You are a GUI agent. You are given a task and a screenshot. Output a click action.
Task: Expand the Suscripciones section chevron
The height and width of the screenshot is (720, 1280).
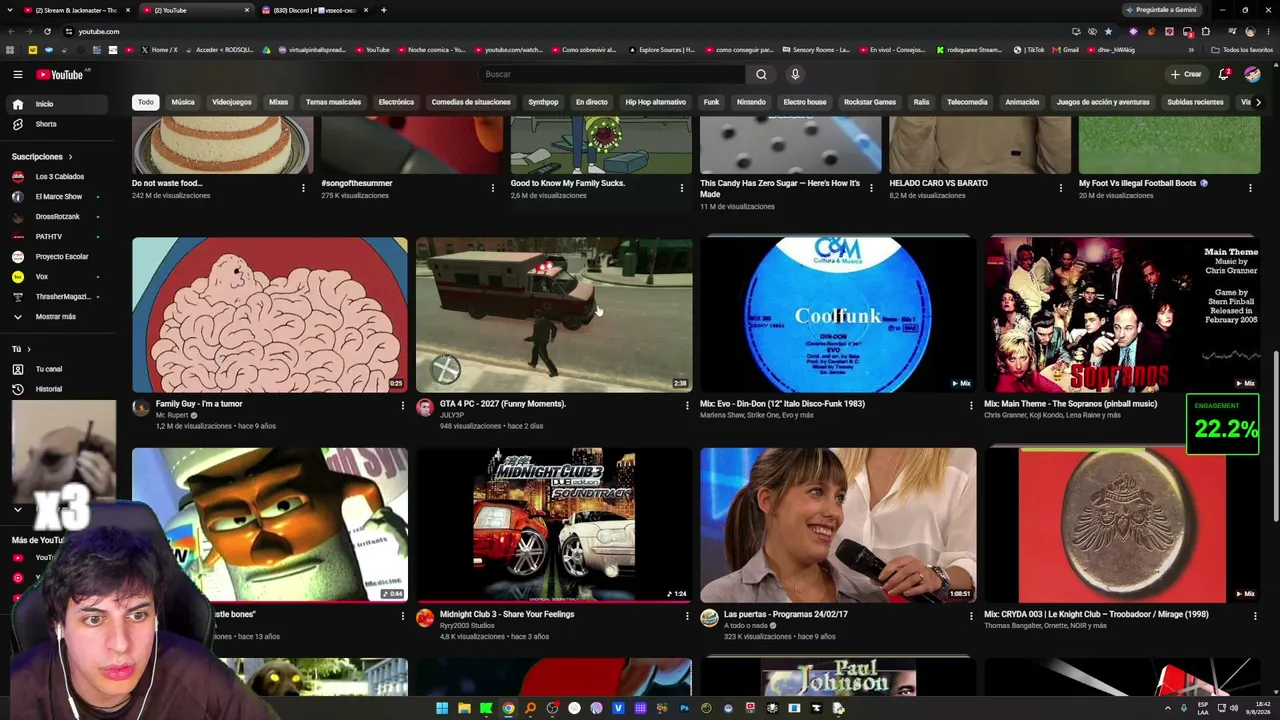point(70,157)
